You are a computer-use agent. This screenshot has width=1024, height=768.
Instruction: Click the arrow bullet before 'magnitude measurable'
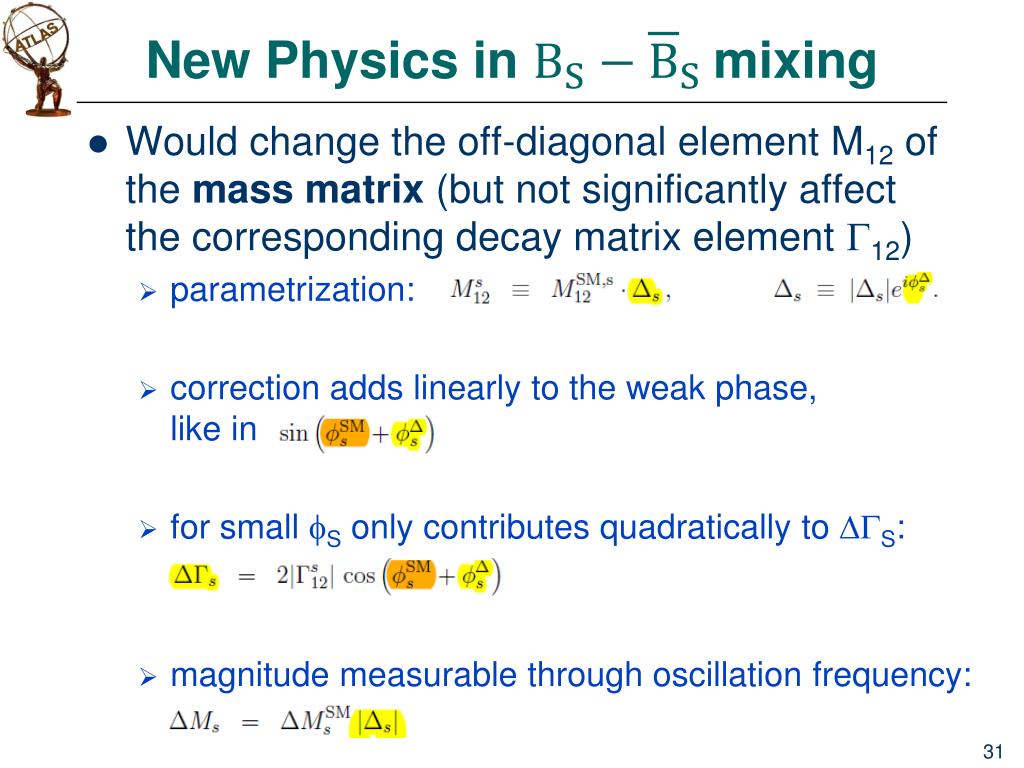click(148, 677)
